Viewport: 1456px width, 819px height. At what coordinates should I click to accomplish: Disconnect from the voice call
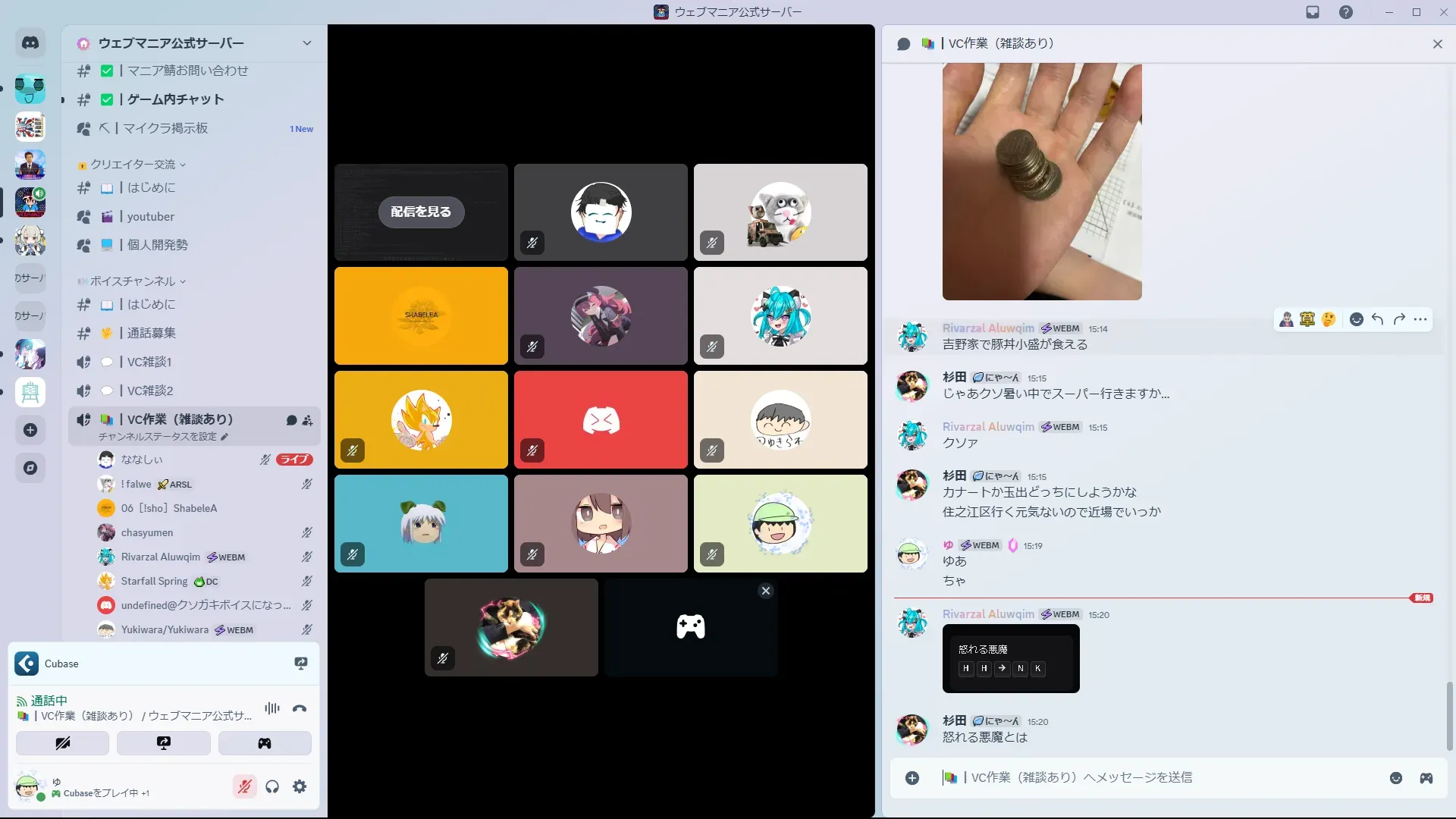[300, 708]
